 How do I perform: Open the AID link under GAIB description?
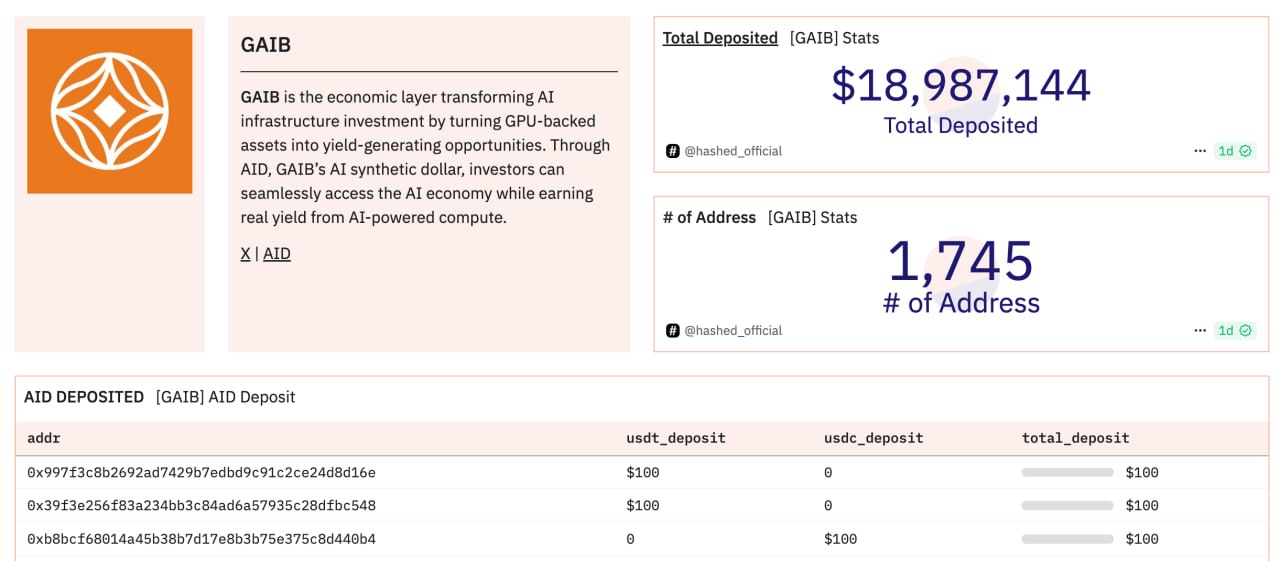(x=277, y=254)
